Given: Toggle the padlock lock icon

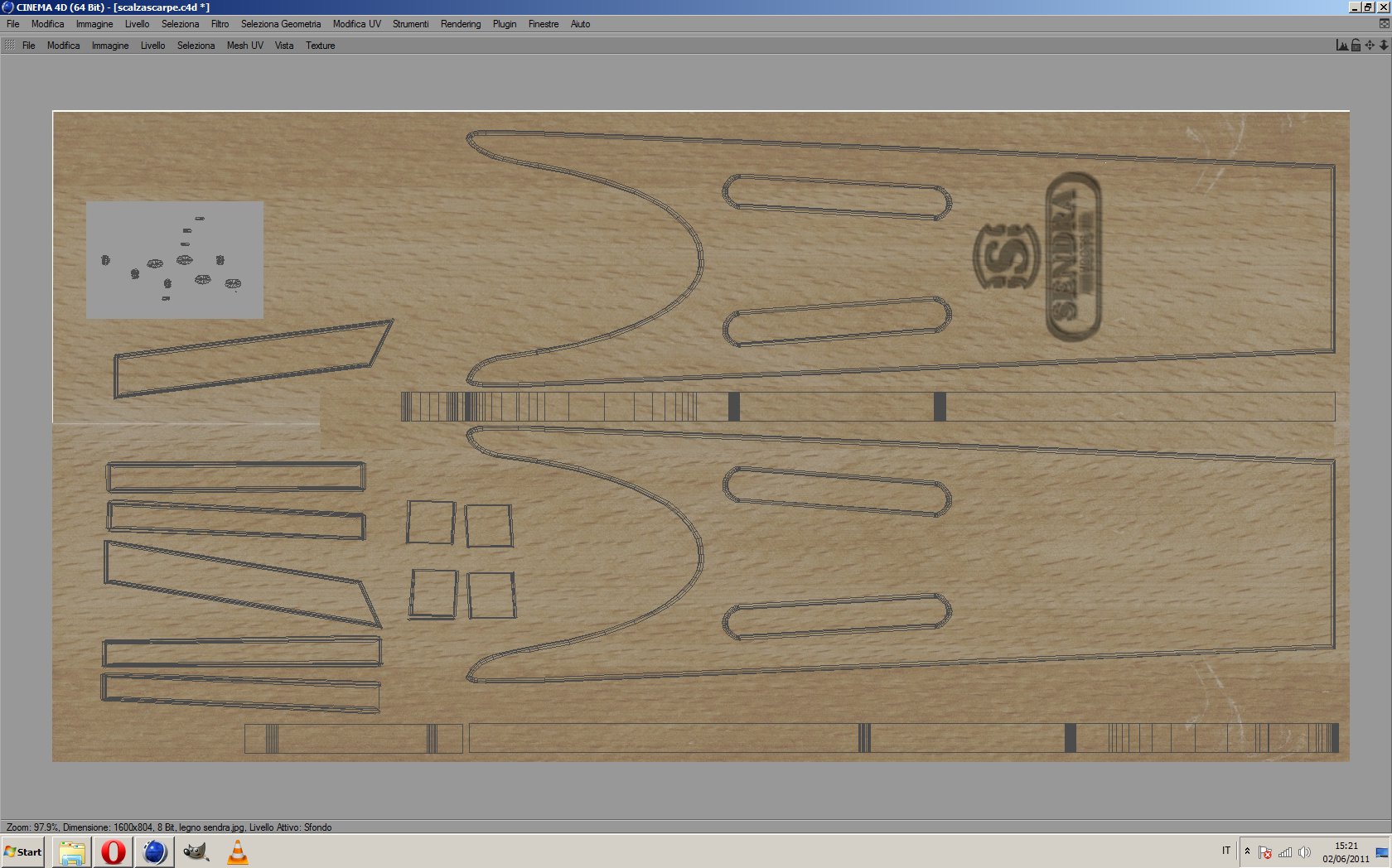Looking at the screenshot, I should [x=1356, y=46].
